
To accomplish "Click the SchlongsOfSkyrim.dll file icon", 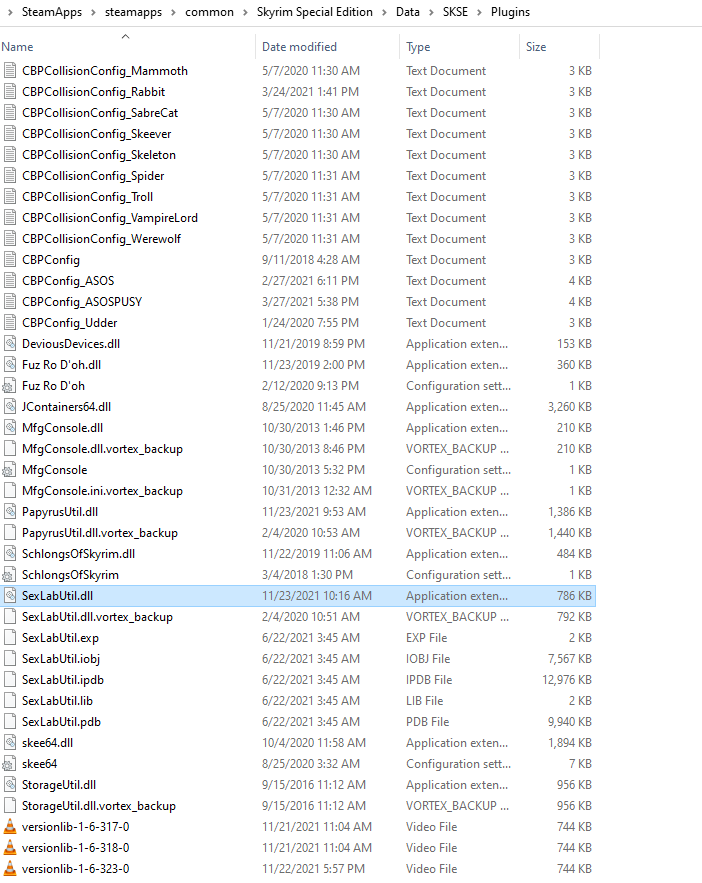I will click(x=10, y=554).
